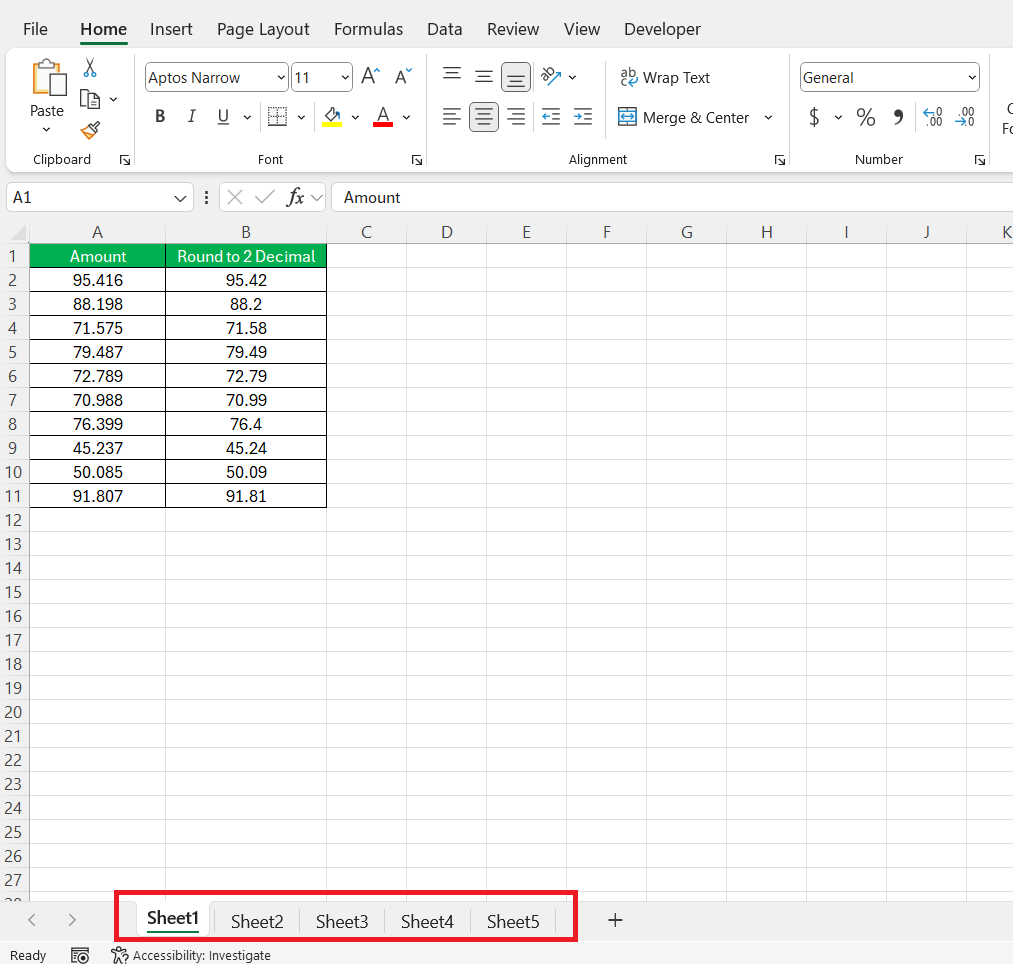Click the Decrease Indent icon

pos(551,117)
